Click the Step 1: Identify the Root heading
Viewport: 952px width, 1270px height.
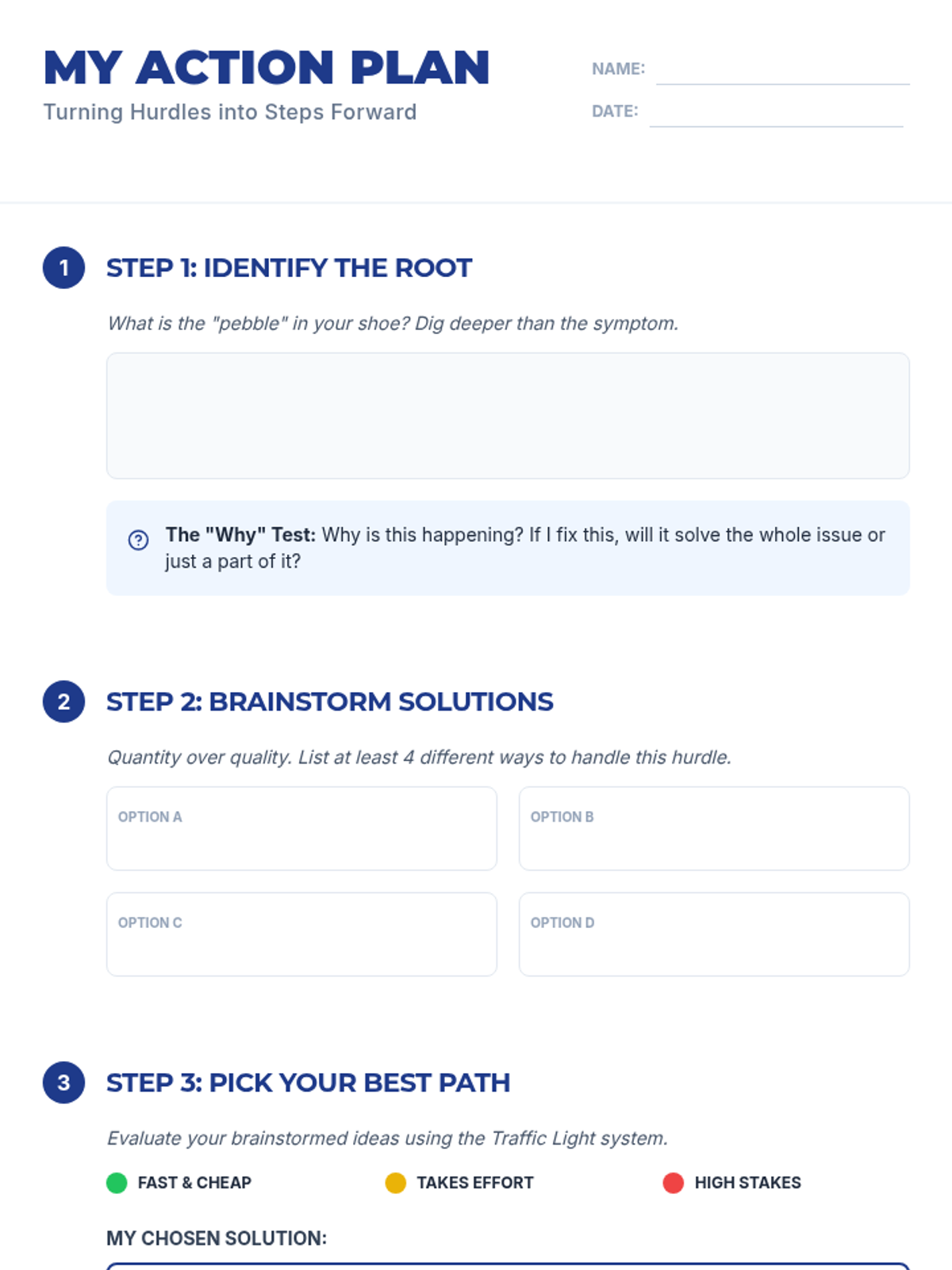coord(289,268)
